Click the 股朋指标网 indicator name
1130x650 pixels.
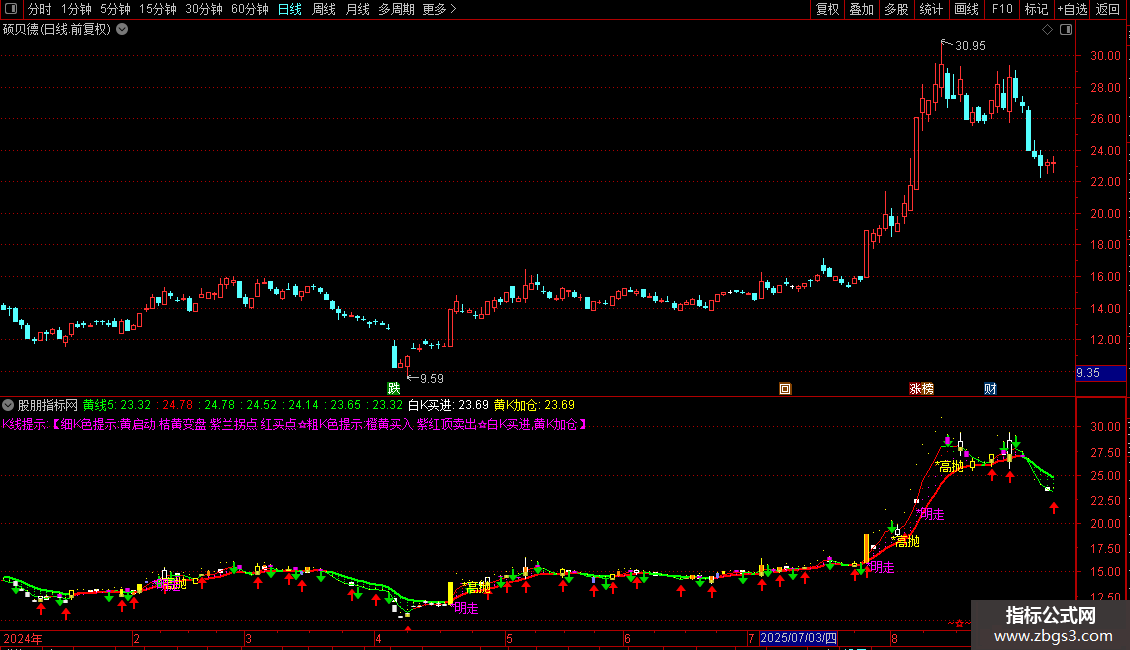pos(48,405)
